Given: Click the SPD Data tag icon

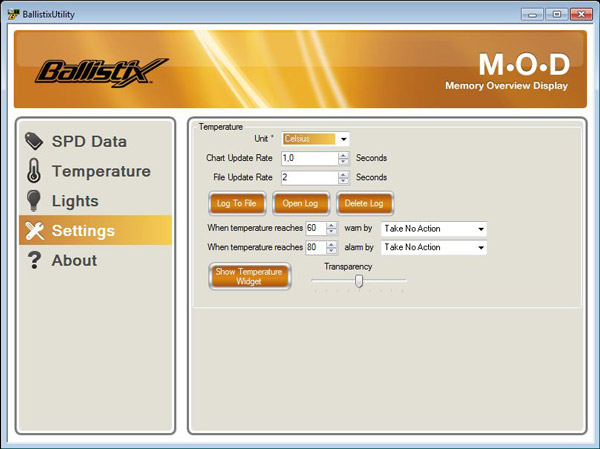Looking at the screenshot, I should point(34,141).
